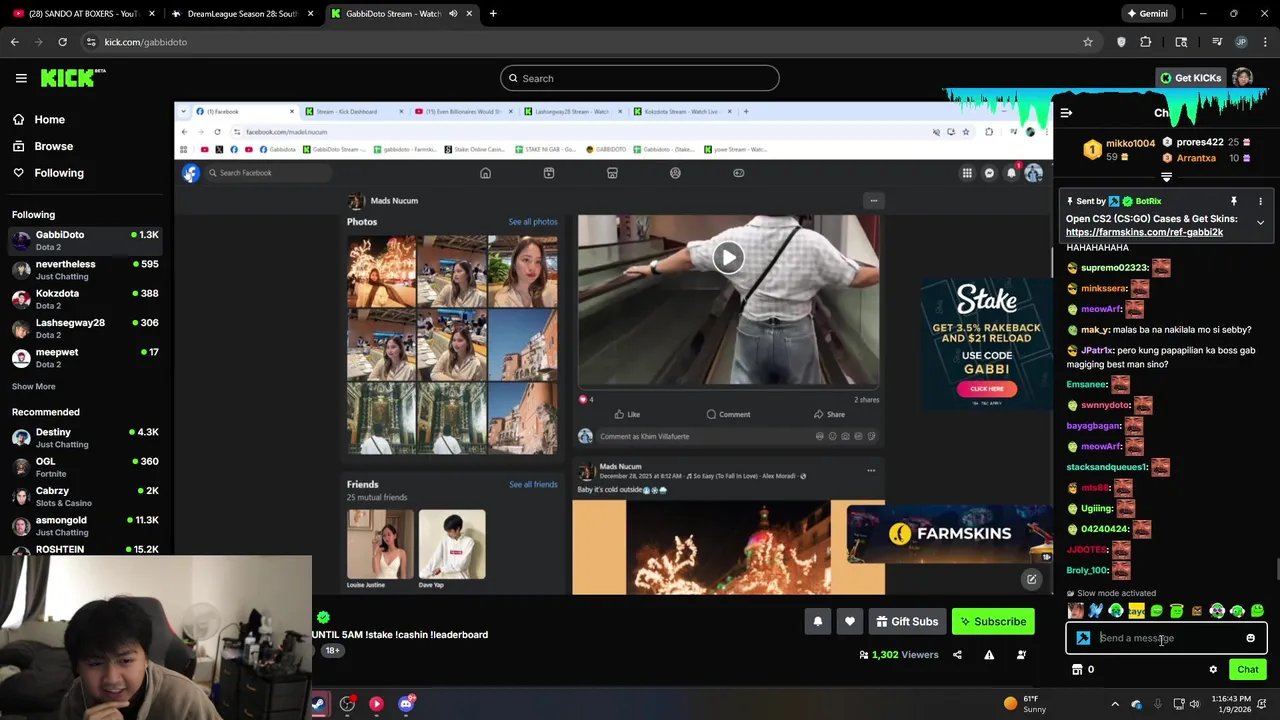
Task: Open Gemini assistant button
Action: (x=1147, y=14)
